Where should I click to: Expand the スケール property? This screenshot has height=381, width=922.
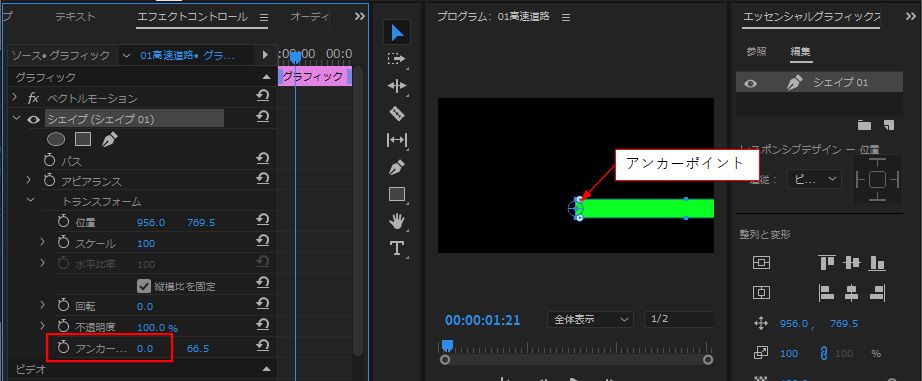[x=42, y=242]
